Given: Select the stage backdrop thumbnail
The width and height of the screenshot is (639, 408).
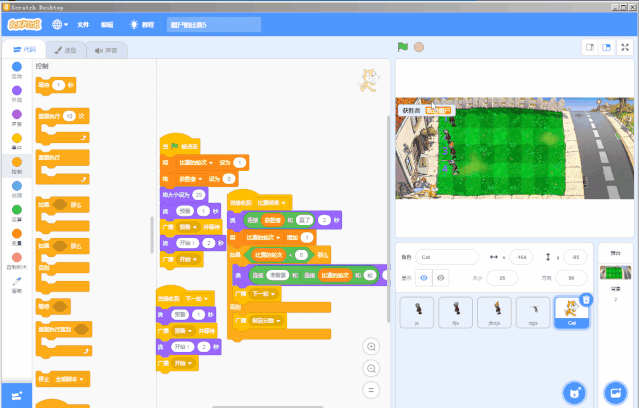Looking at the screenshot, I should [x=615, y=273].
